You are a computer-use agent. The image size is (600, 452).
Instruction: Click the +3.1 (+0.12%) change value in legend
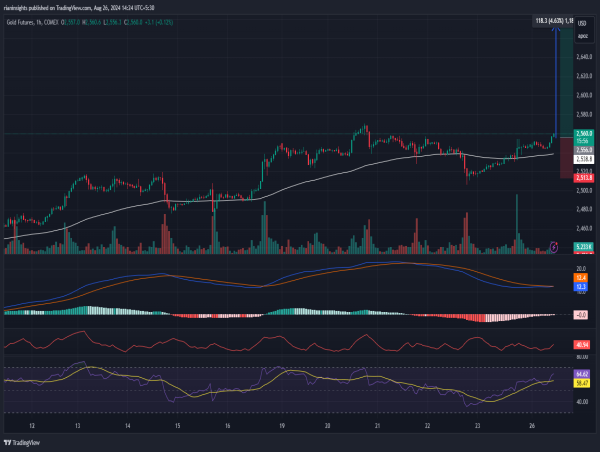pyautogui.click(x=159, y=23)
